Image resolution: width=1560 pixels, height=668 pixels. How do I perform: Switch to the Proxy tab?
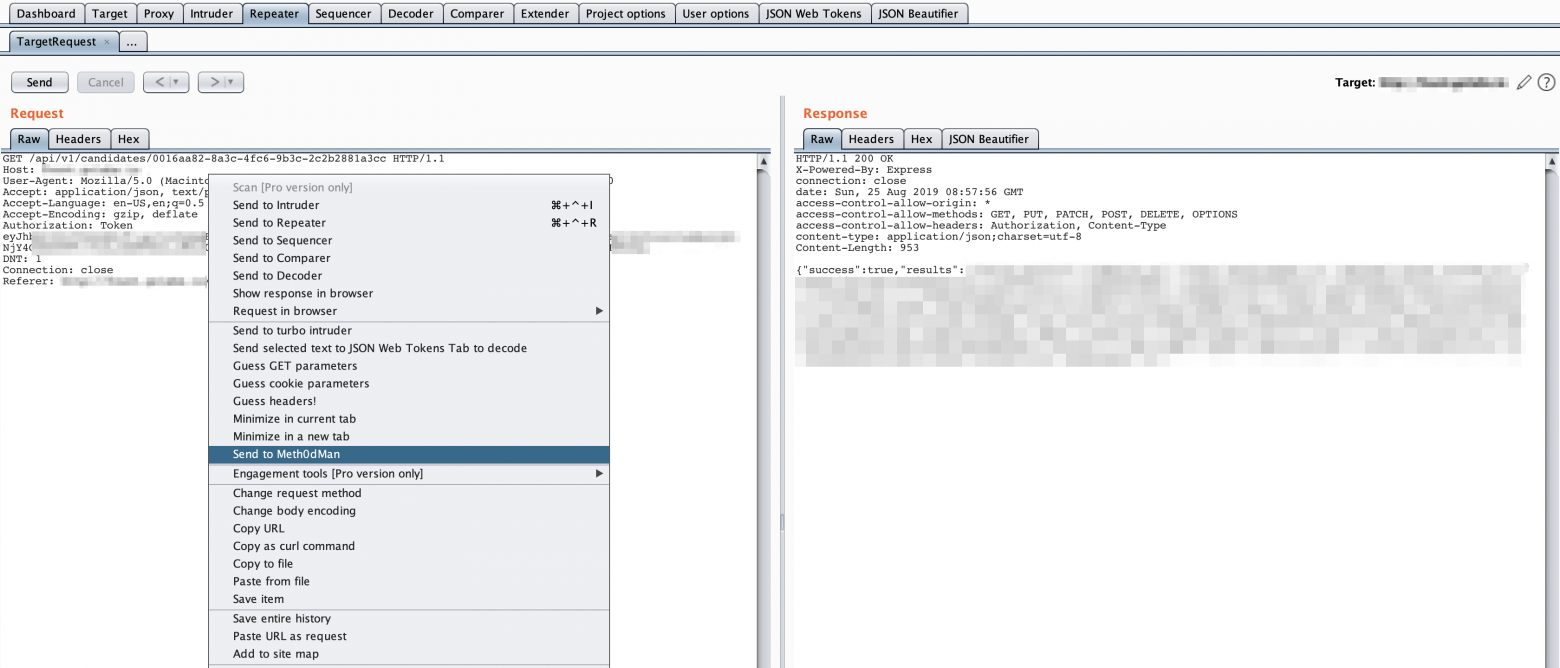click(x=158, y=14)
